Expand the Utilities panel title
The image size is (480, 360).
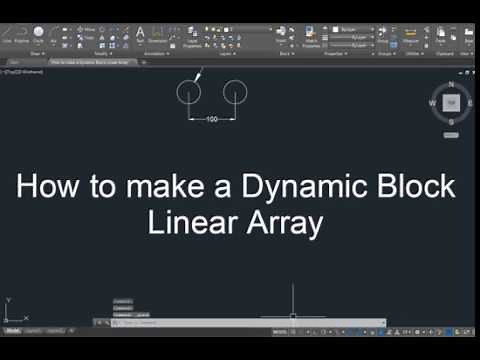click(x=414, y=53)
